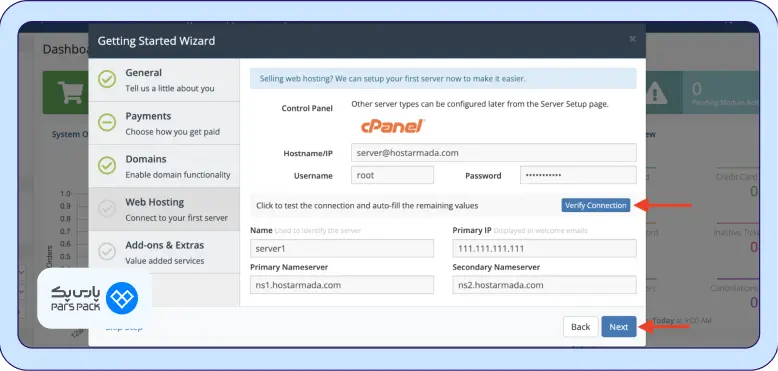Open the Payments wizard step
778x371 pixels.
pos(164,123)
